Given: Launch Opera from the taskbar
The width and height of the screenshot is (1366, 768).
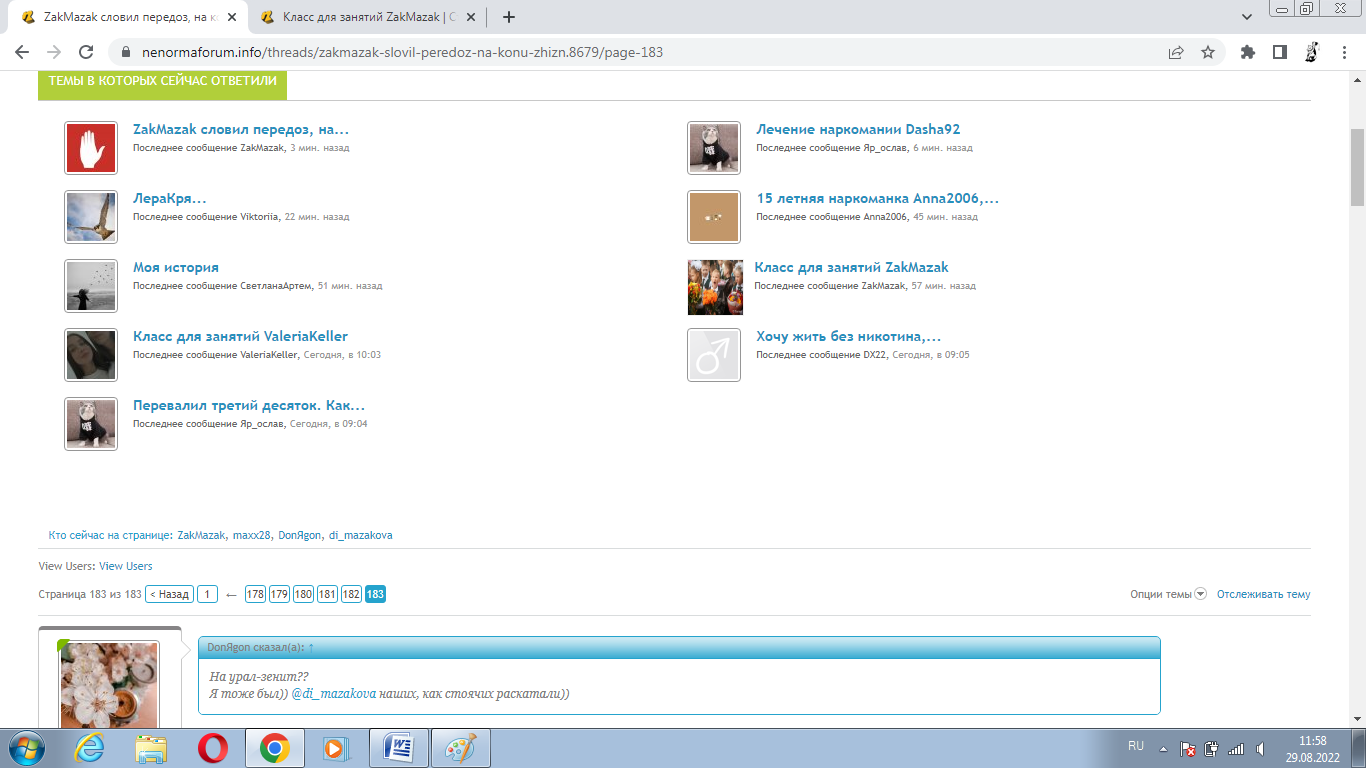Looking at the screenshot, I should pos(212,747).
